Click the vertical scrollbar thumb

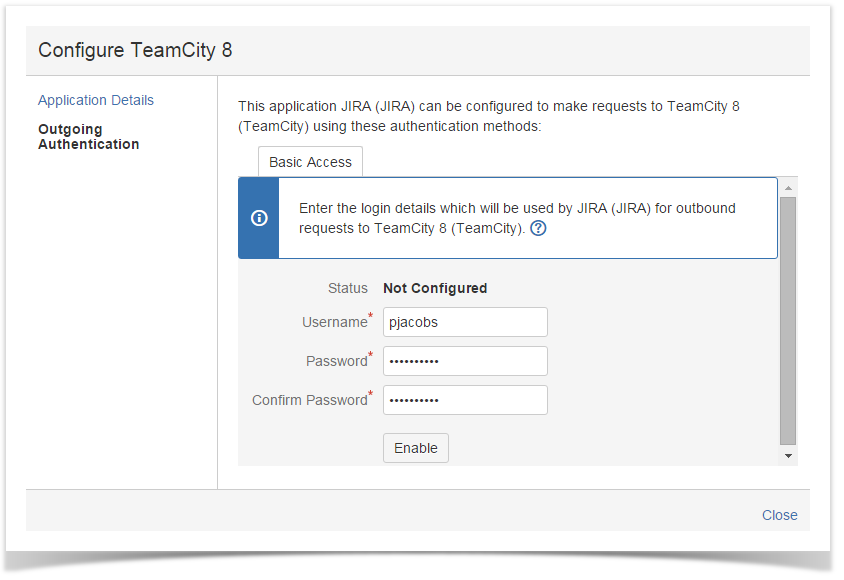pyautogui.click(x=788, y=320)
